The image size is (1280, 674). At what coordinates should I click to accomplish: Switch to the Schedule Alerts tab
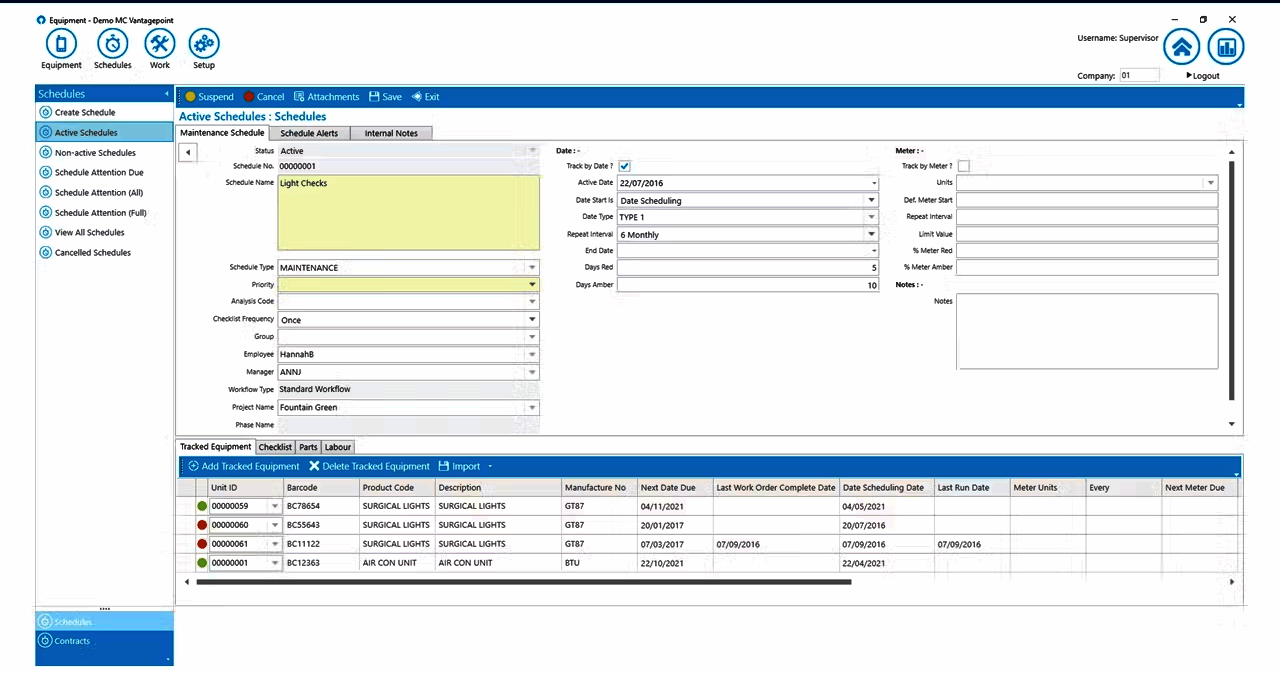point(310,133)
